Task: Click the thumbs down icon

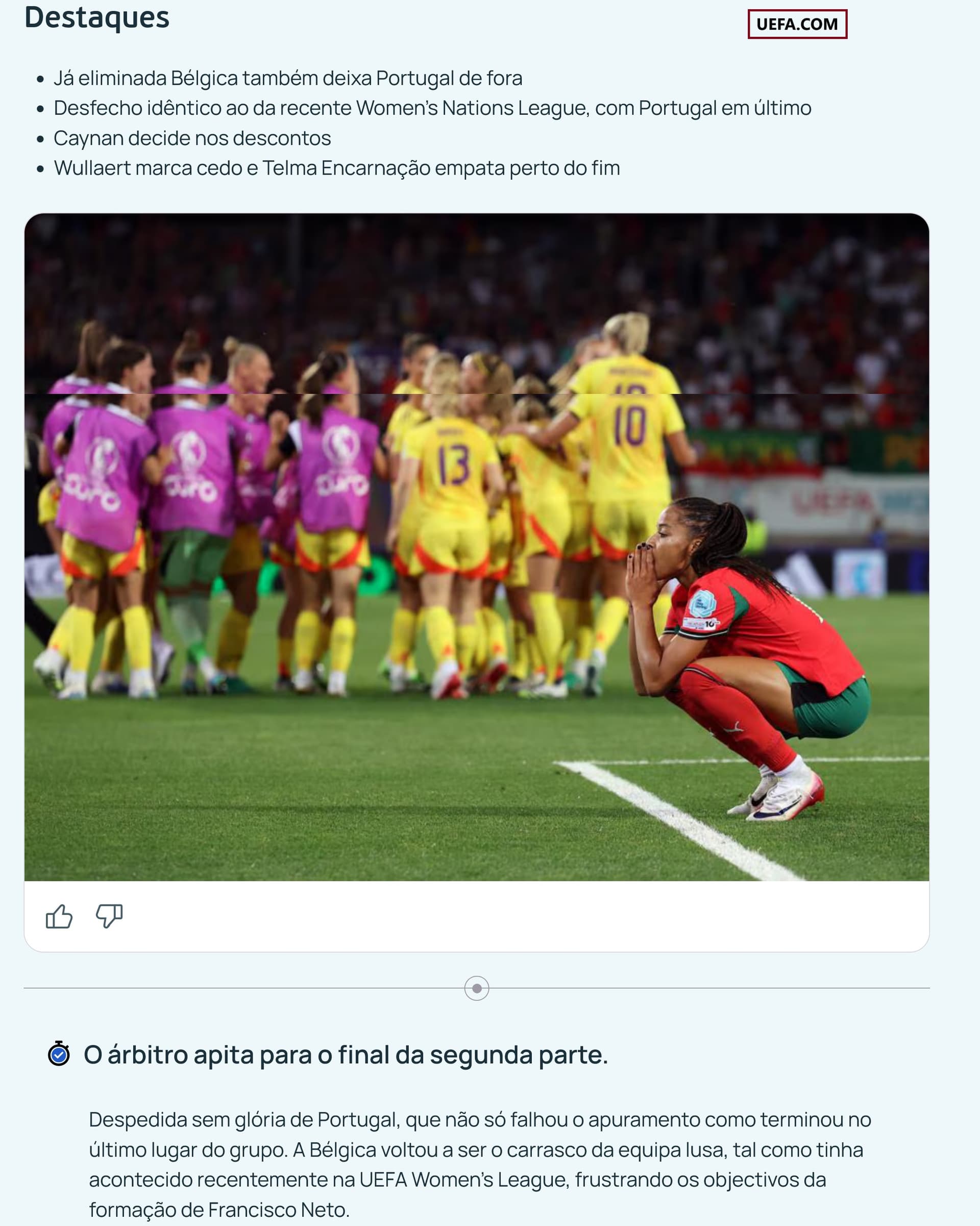Action: point(109,916)
